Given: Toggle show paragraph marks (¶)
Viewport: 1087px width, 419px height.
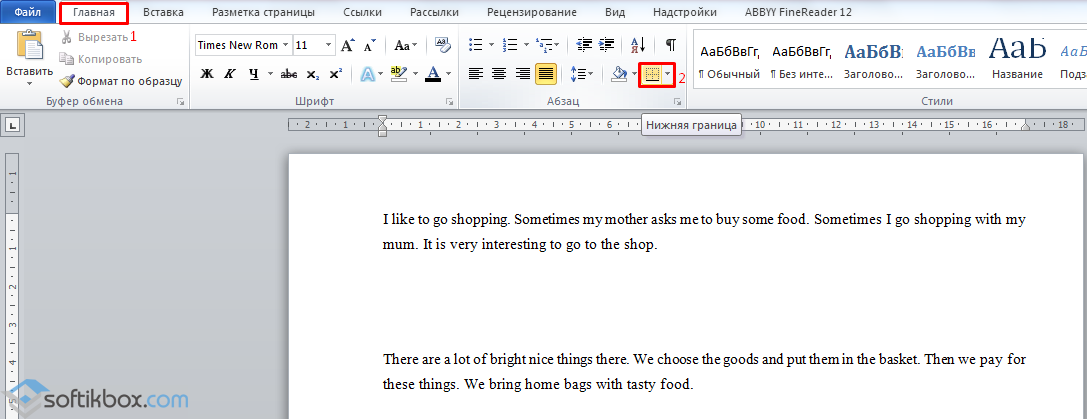Looking at the screenshot, I should click(x=670, y=45).
